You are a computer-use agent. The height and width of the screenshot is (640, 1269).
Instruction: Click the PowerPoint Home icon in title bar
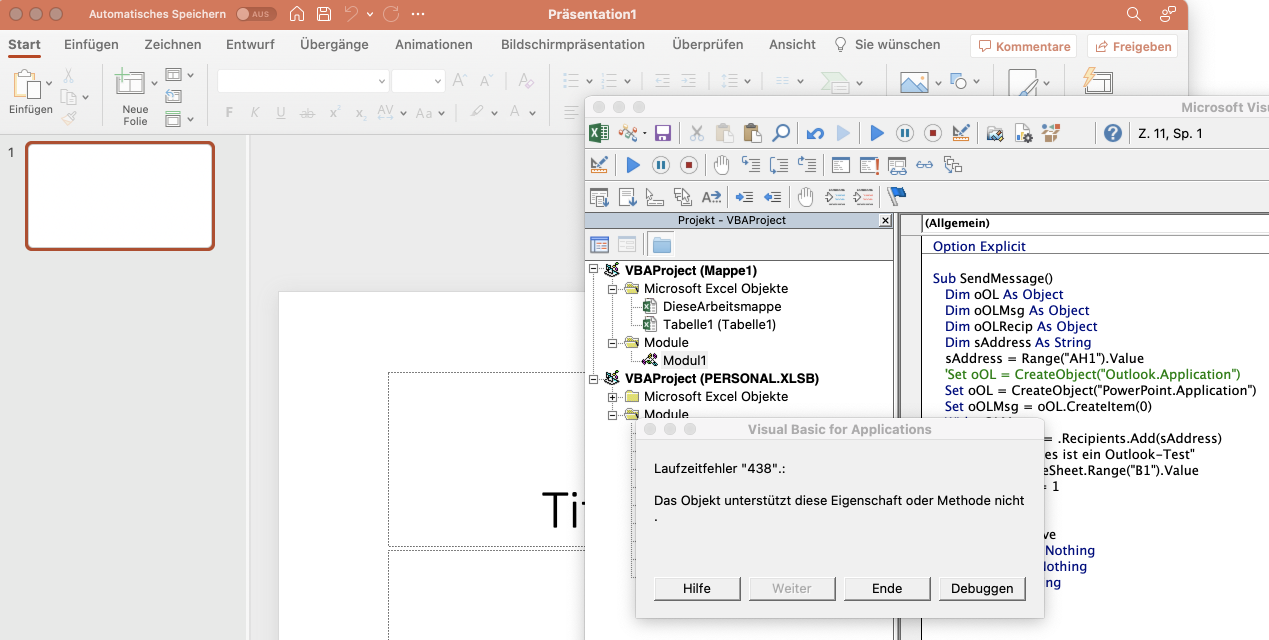click(x=297, y=14)
